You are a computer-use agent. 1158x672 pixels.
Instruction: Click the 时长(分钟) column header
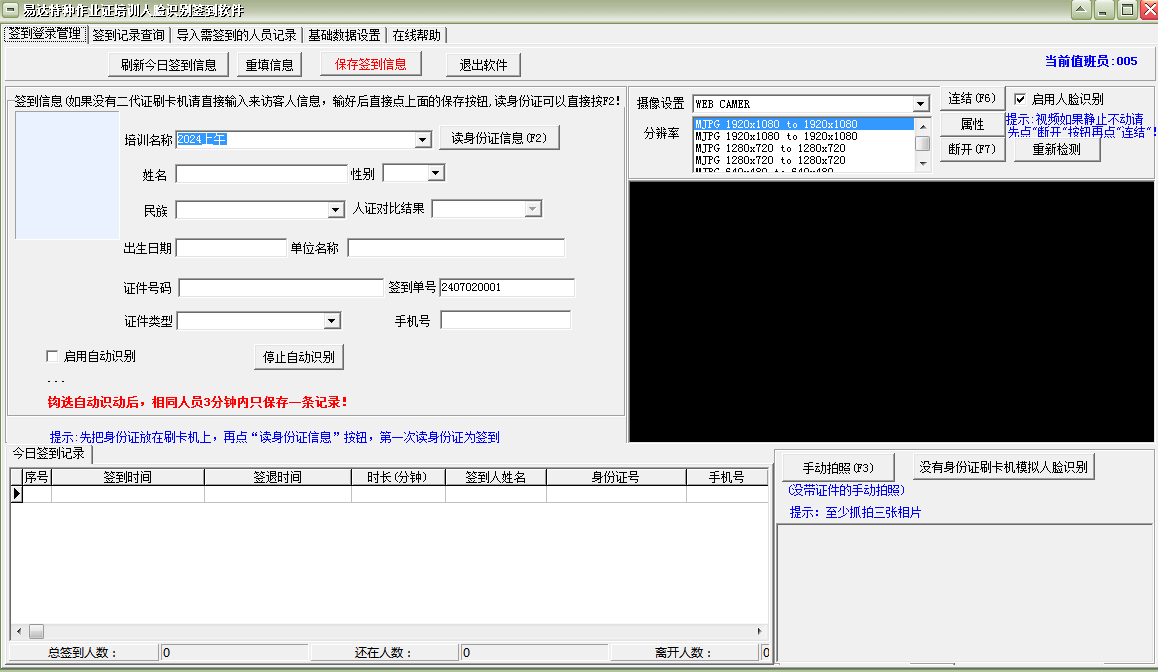[x=398, y=477]
